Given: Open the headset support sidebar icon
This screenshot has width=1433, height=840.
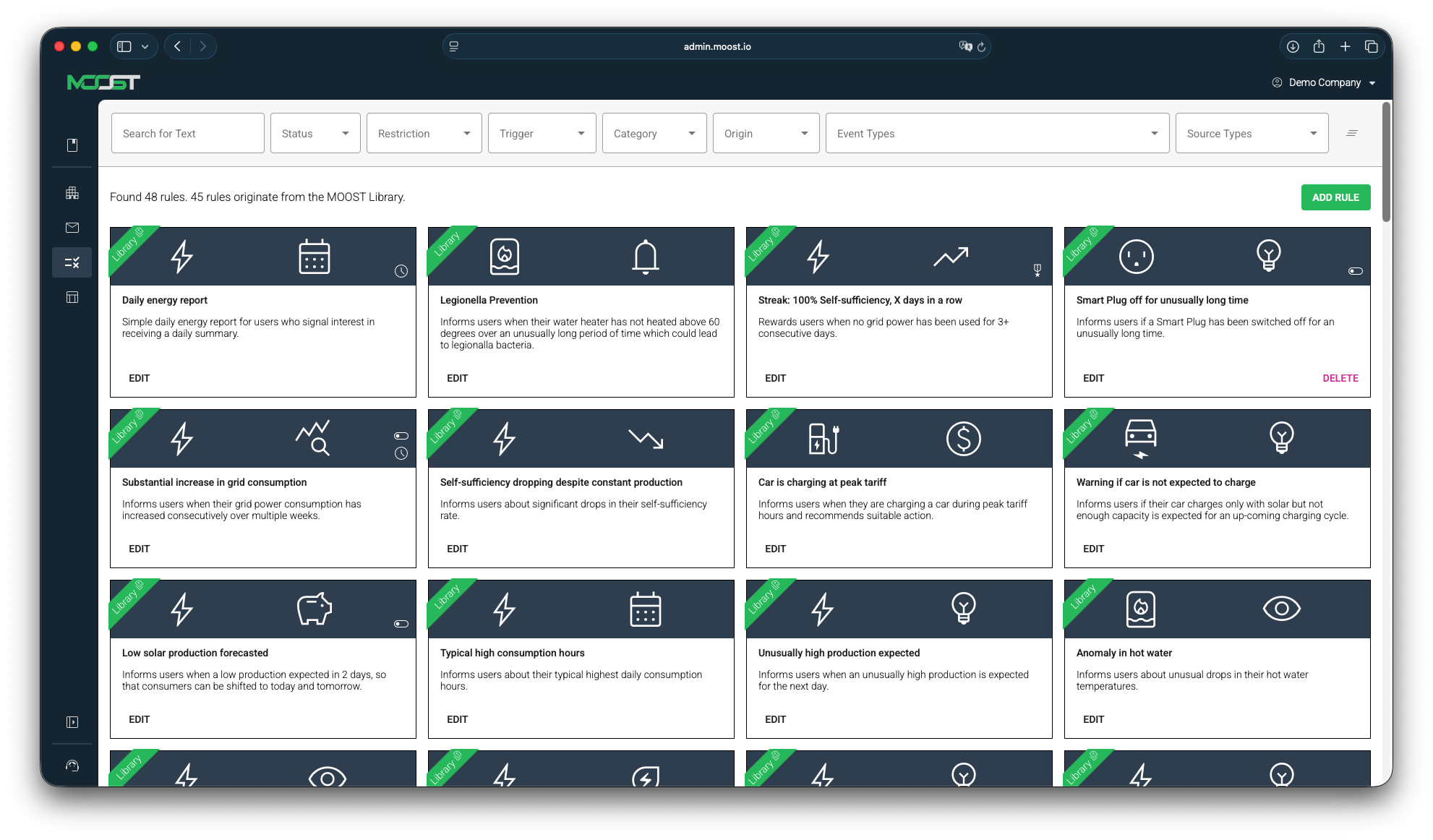Looking at the screenshot, I should point(72,766).
